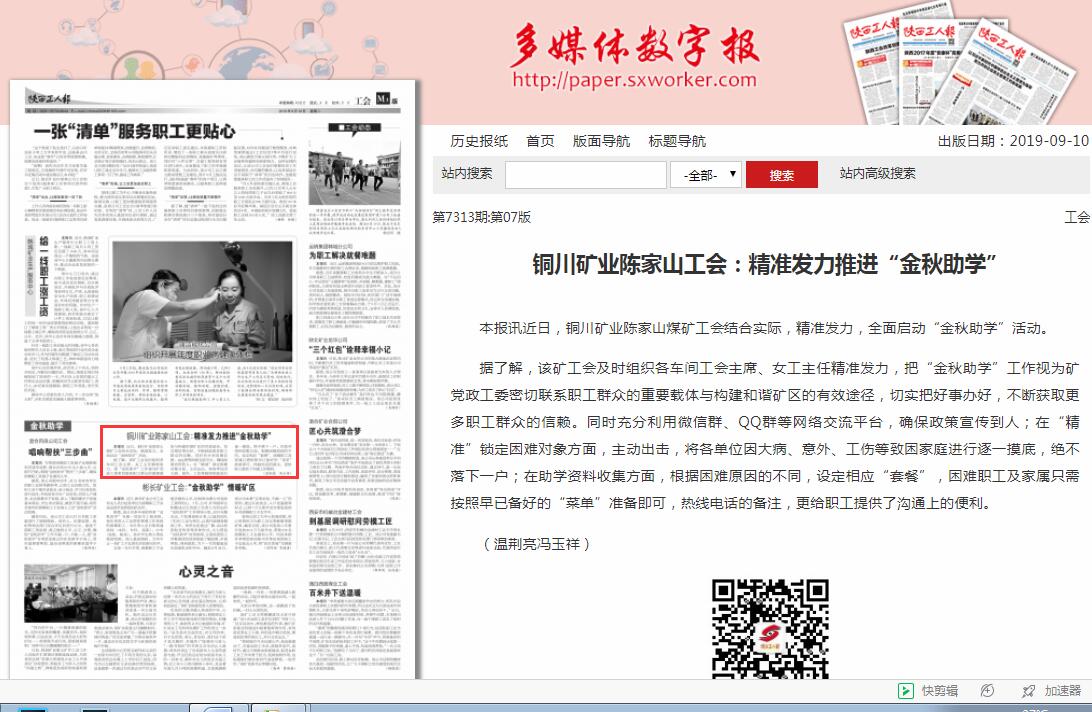Image resolution: width=1092 pixels, height=712 pixels.
Task: Click the 多媒体数字报 masthead logo
Action: pos(634,46)
